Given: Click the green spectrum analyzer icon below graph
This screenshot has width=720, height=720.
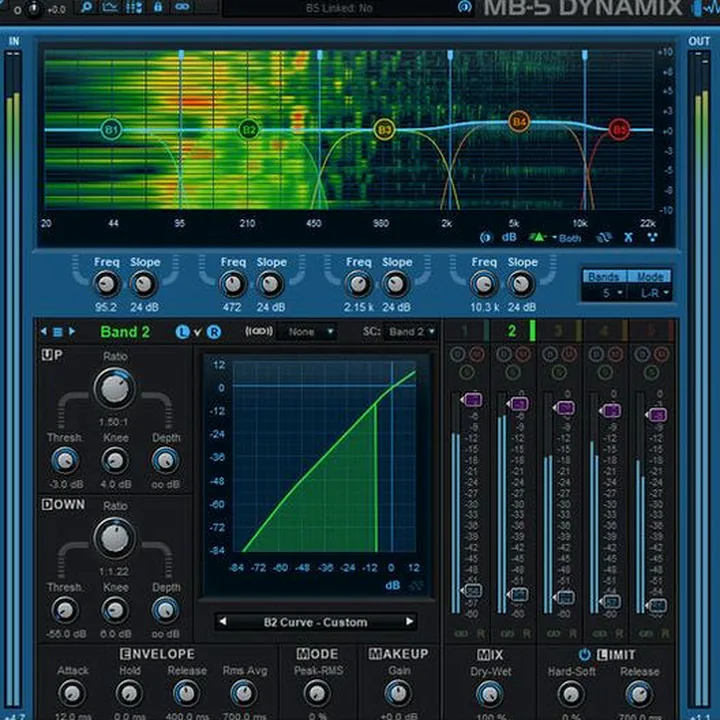Looking at the screenshot, I should 537,237.
